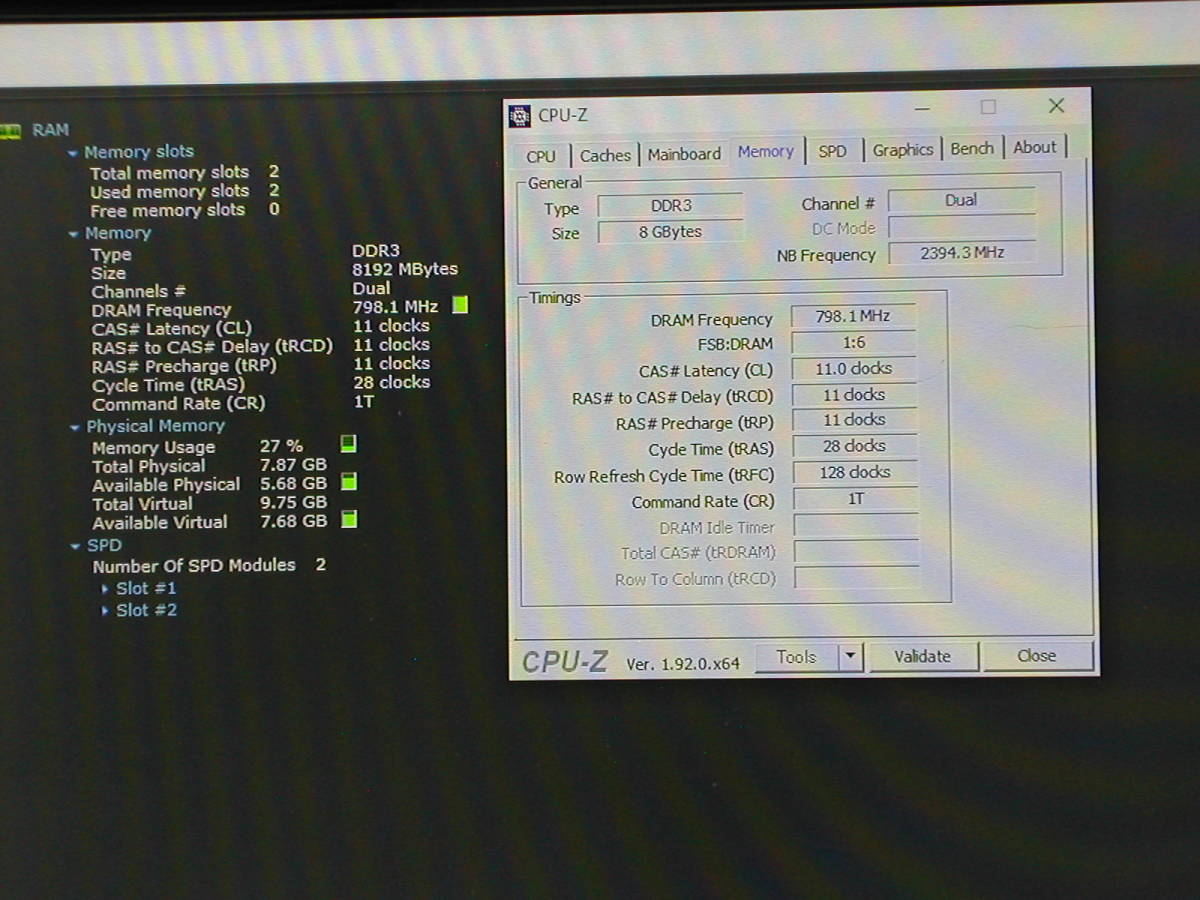Click the green indicator beside Available Virtual
Viewport: 1200px width, 900px height.
[x=349, y=520]
